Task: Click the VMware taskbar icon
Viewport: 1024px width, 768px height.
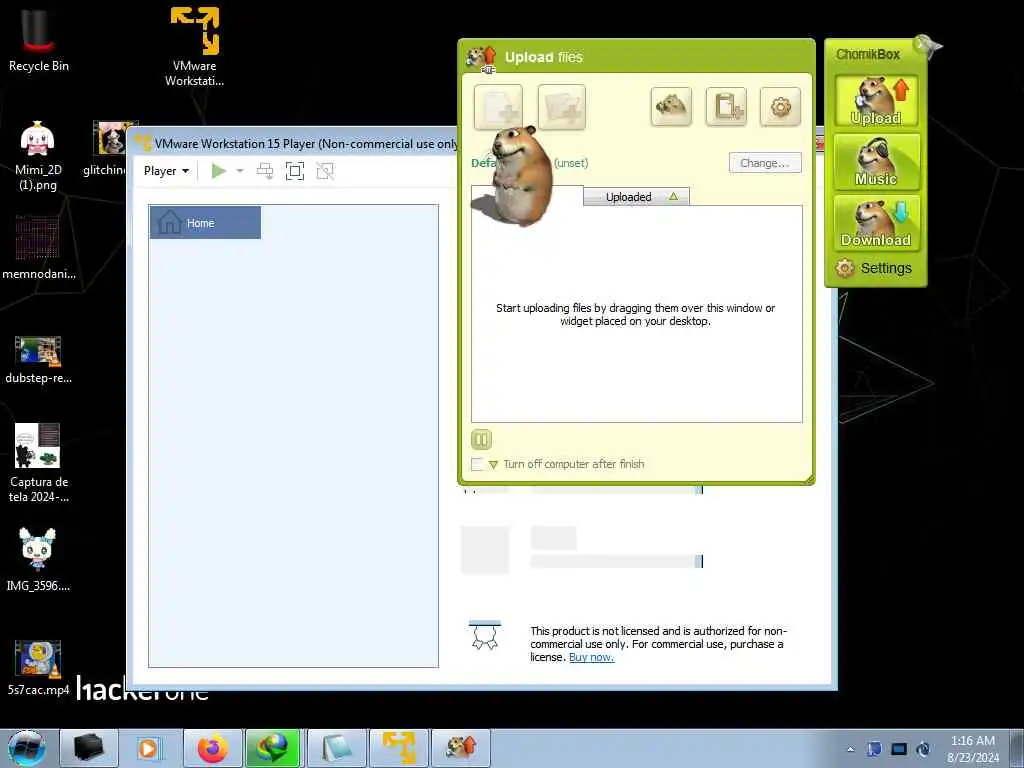Action: point(399,748)
